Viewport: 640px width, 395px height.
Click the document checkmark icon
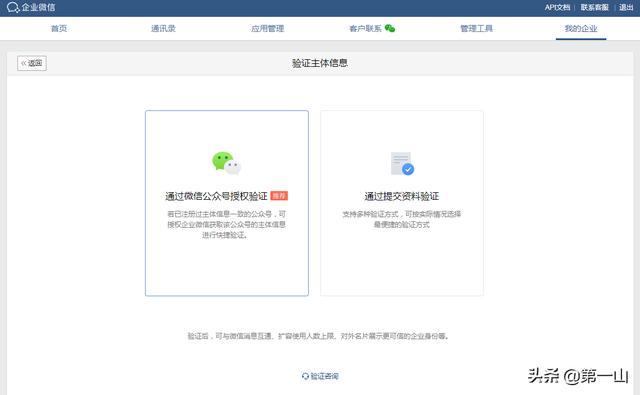[402, 164]
